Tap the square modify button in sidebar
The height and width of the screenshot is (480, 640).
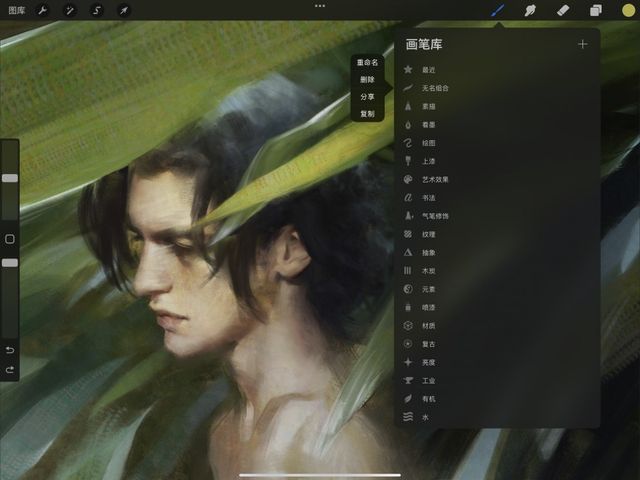tap(10, 239)
